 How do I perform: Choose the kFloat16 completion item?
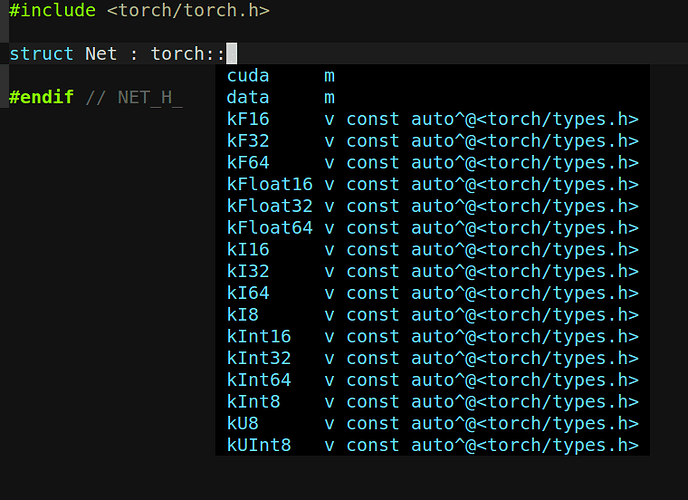point(270,185)
